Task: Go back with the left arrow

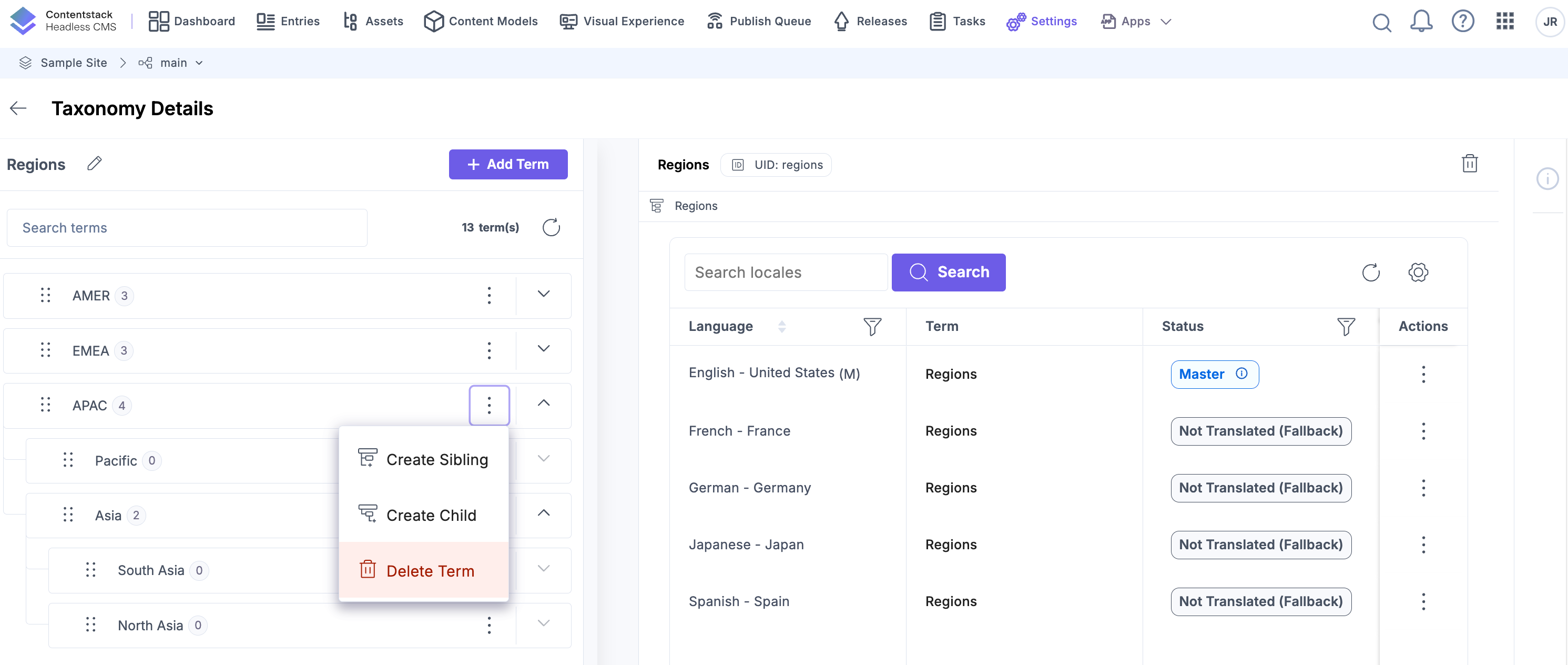Action: pyautogui.click(x=18, y=108)
